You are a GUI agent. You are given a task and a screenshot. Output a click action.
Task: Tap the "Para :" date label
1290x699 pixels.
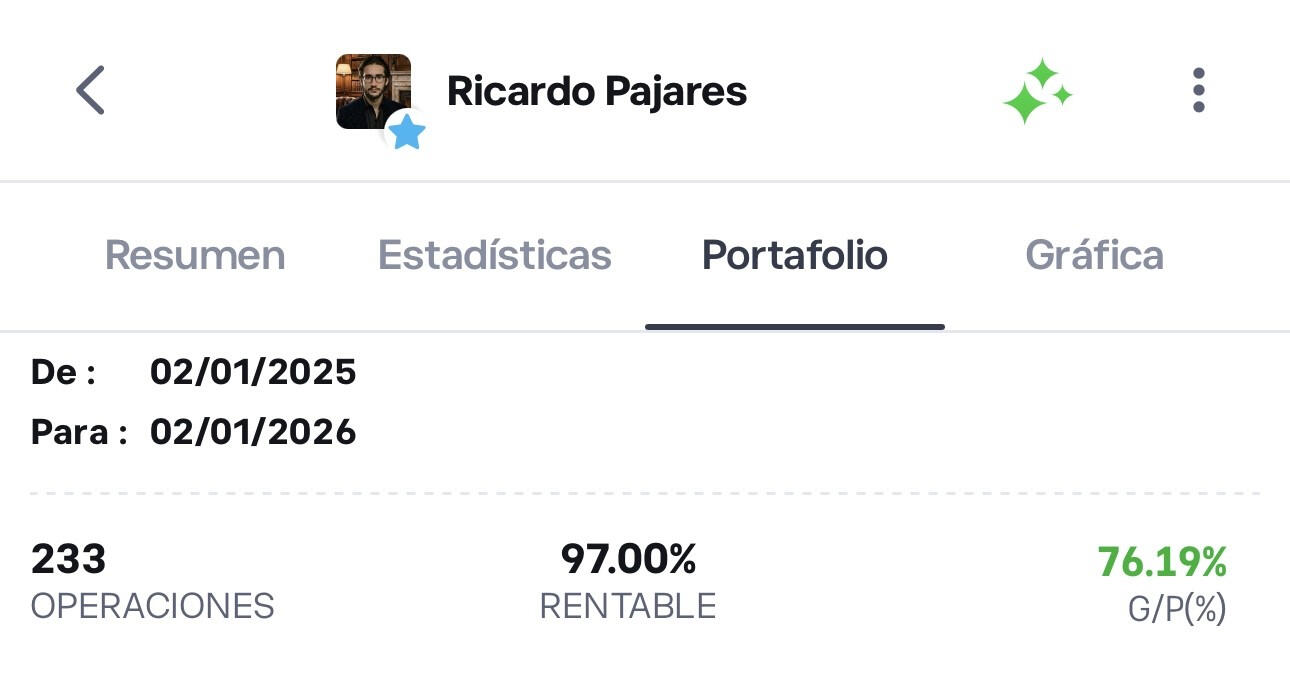[79, 433]
